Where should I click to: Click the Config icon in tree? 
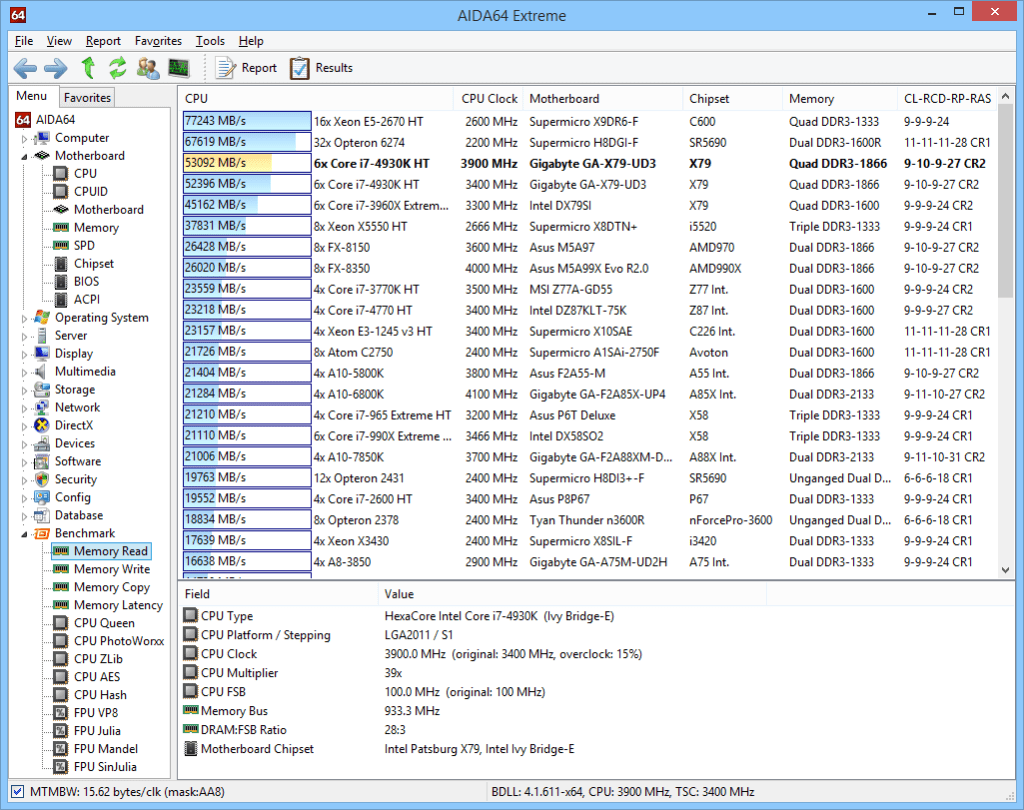point(42,497)
